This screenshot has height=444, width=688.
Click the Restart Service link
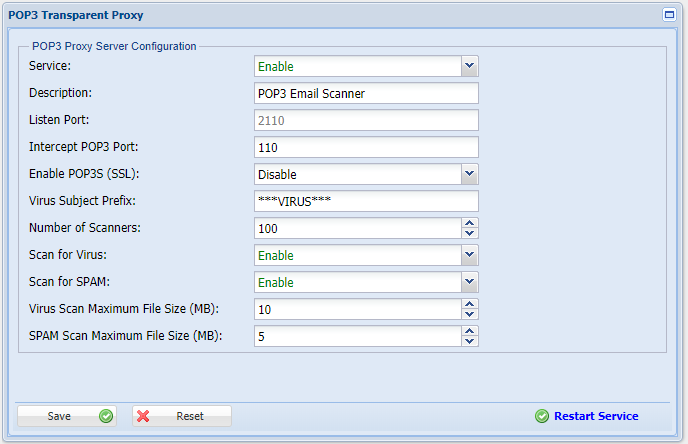click(596, 416)
